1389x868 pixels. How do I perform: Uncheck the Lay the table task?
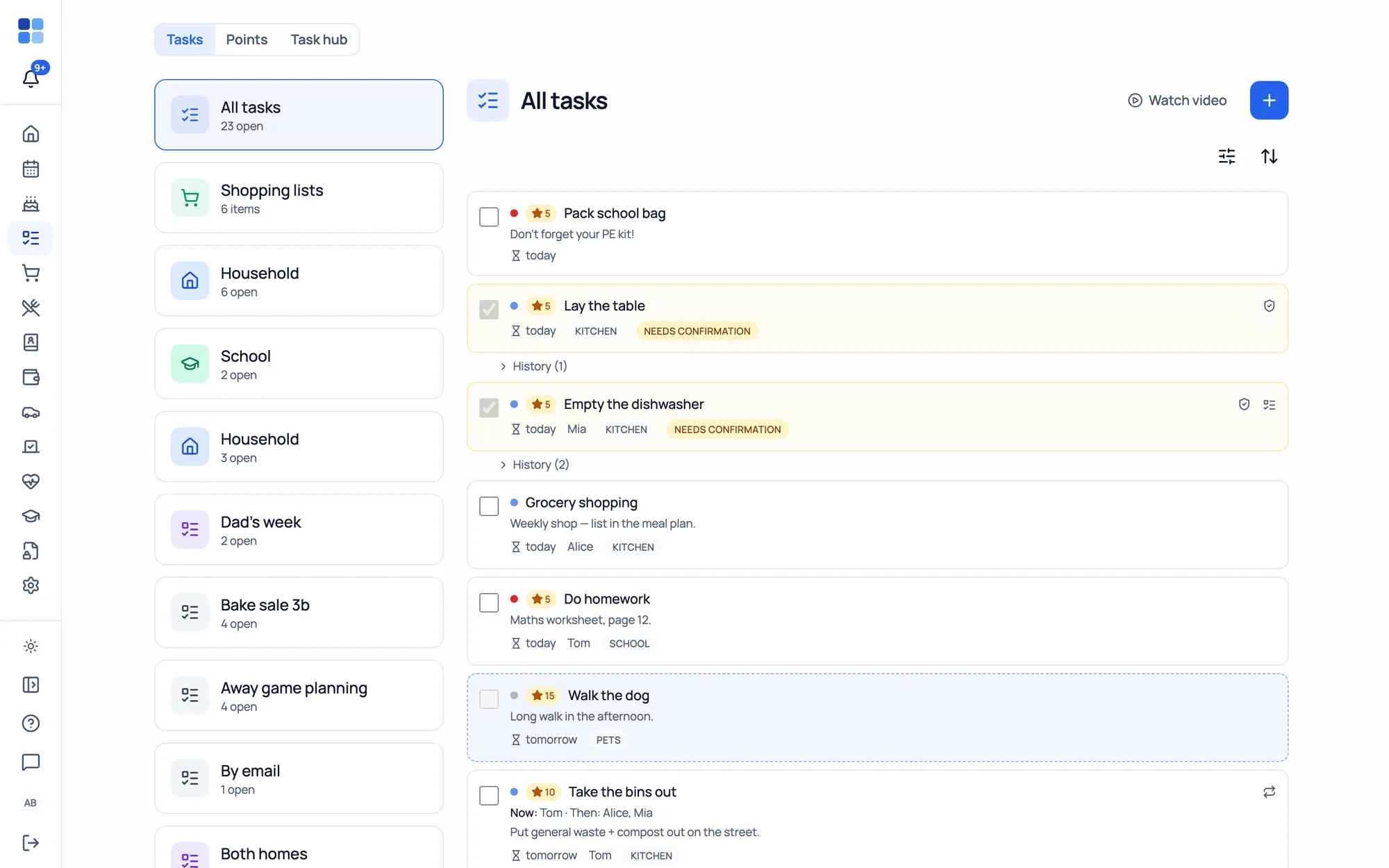point(489,309)
